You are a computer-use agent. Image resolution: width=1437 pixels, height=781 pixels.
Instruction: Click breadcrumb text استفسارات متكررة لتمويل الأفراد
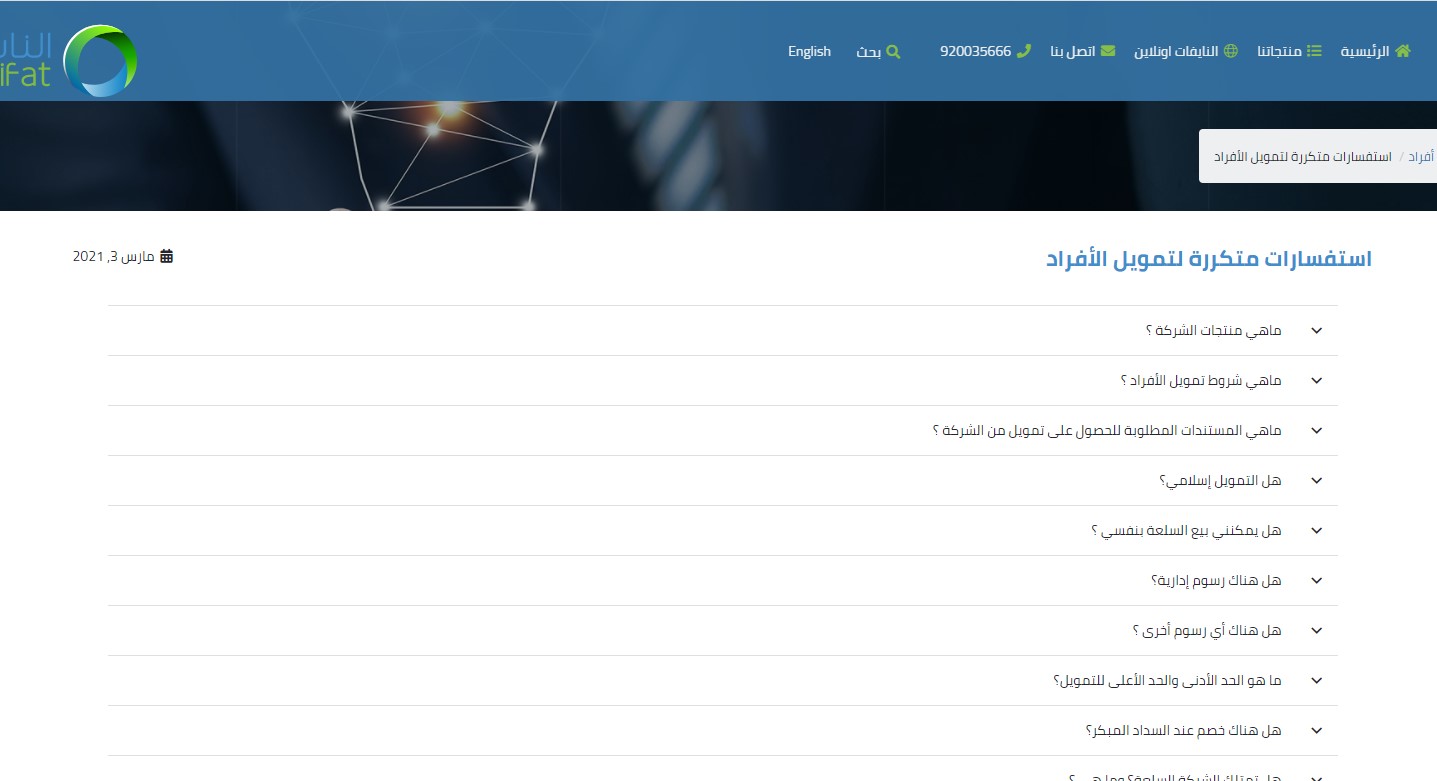tap(1303, 158)
